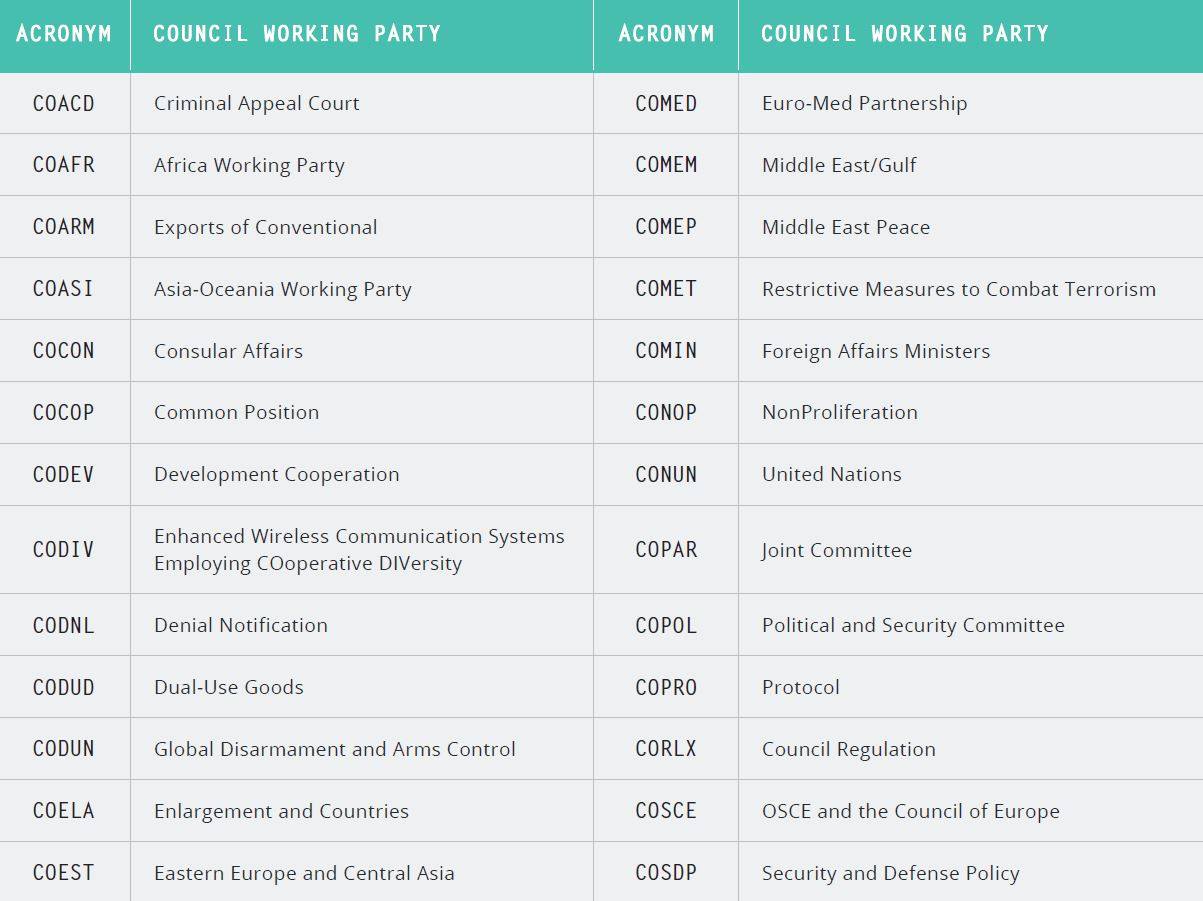This screenshot has height=901, width=1203.
Task: Click the CORLX acronym cell
Action: 666,749
